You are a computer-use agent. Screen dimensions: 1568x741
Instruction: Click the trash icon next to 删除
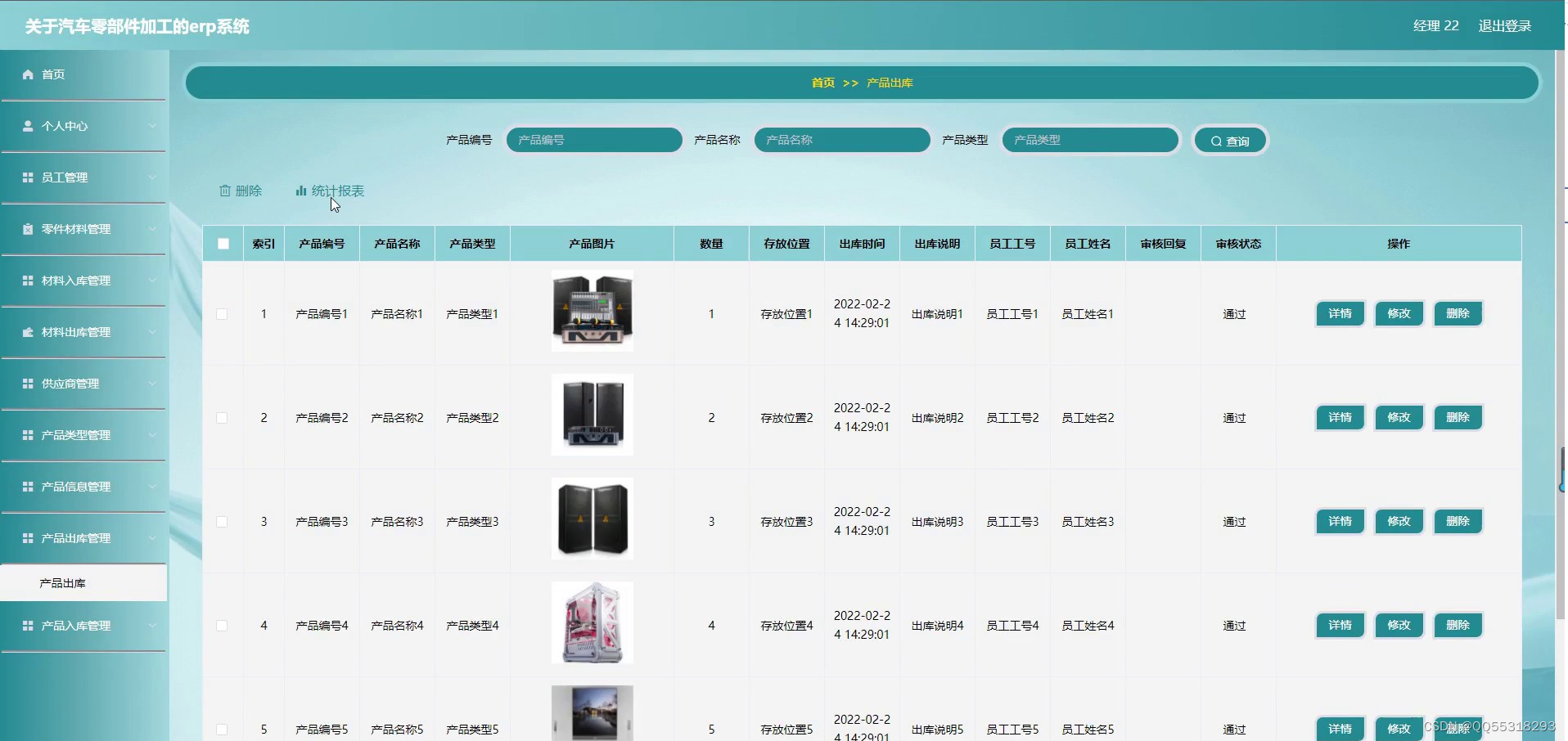point(225,191)
